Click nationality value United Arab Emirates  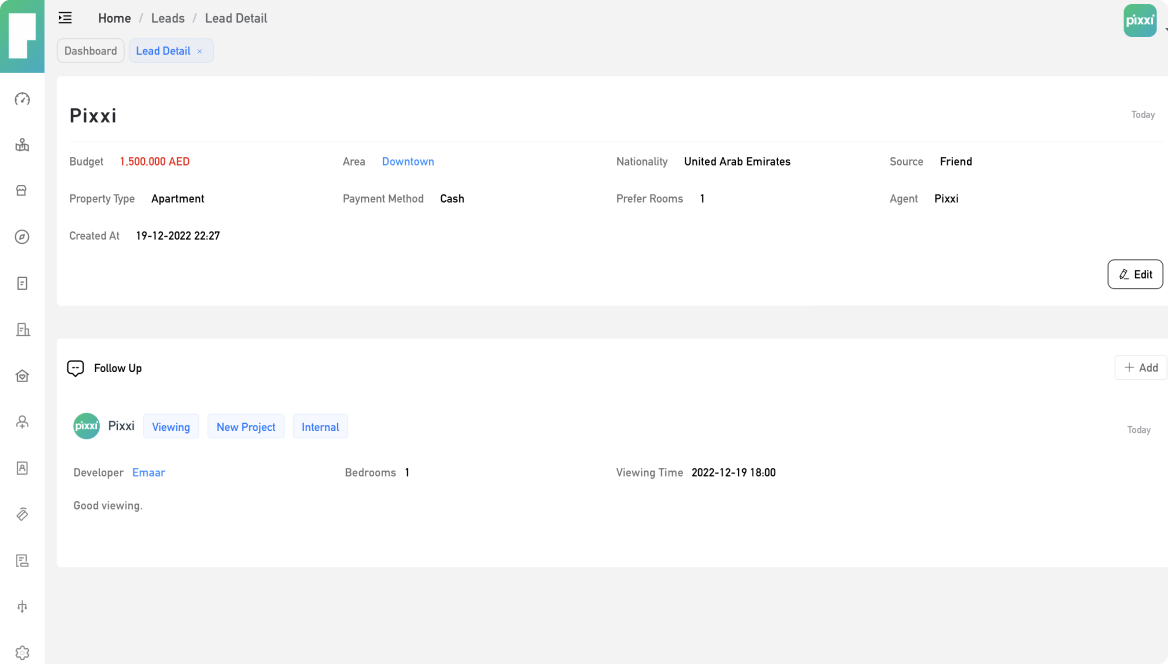(737, 162)
